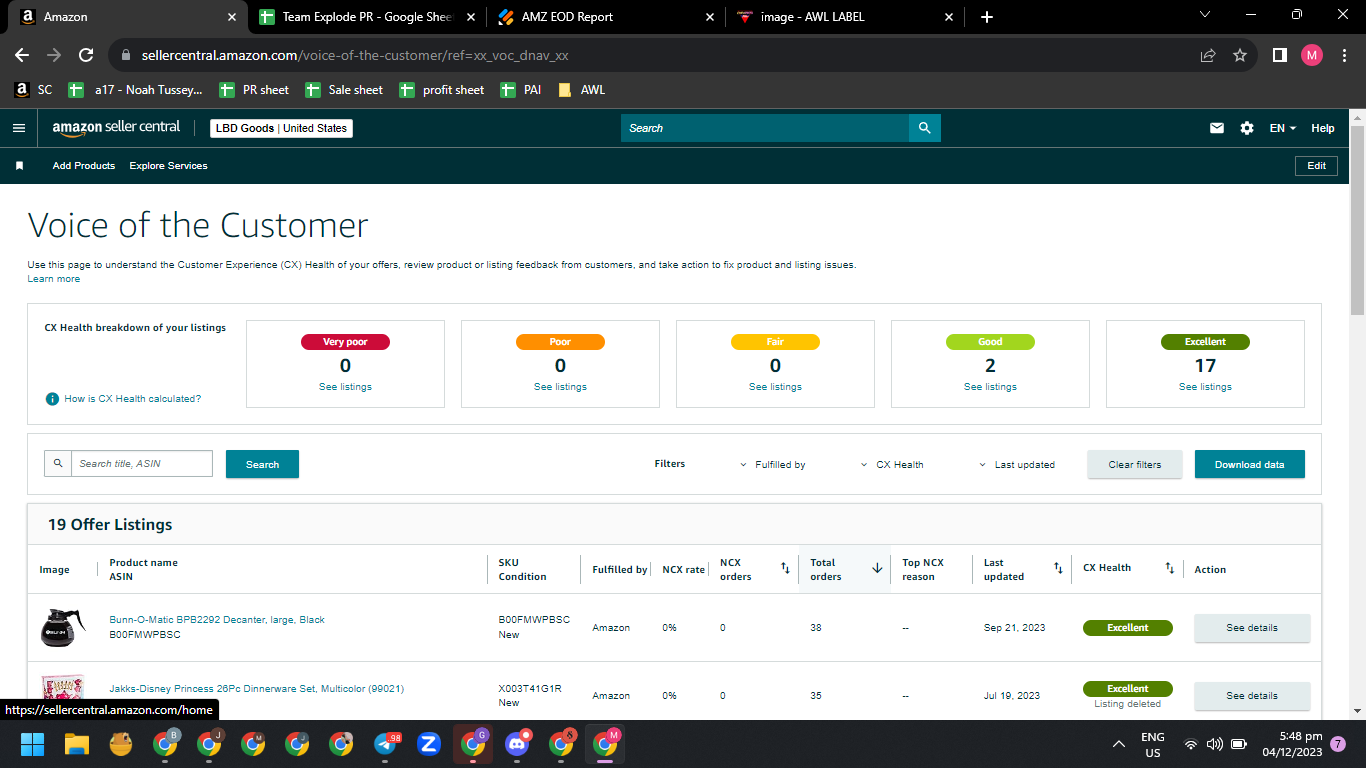
Task: Expand the CX Health filter dropdown
Action: tap(892, 465)
